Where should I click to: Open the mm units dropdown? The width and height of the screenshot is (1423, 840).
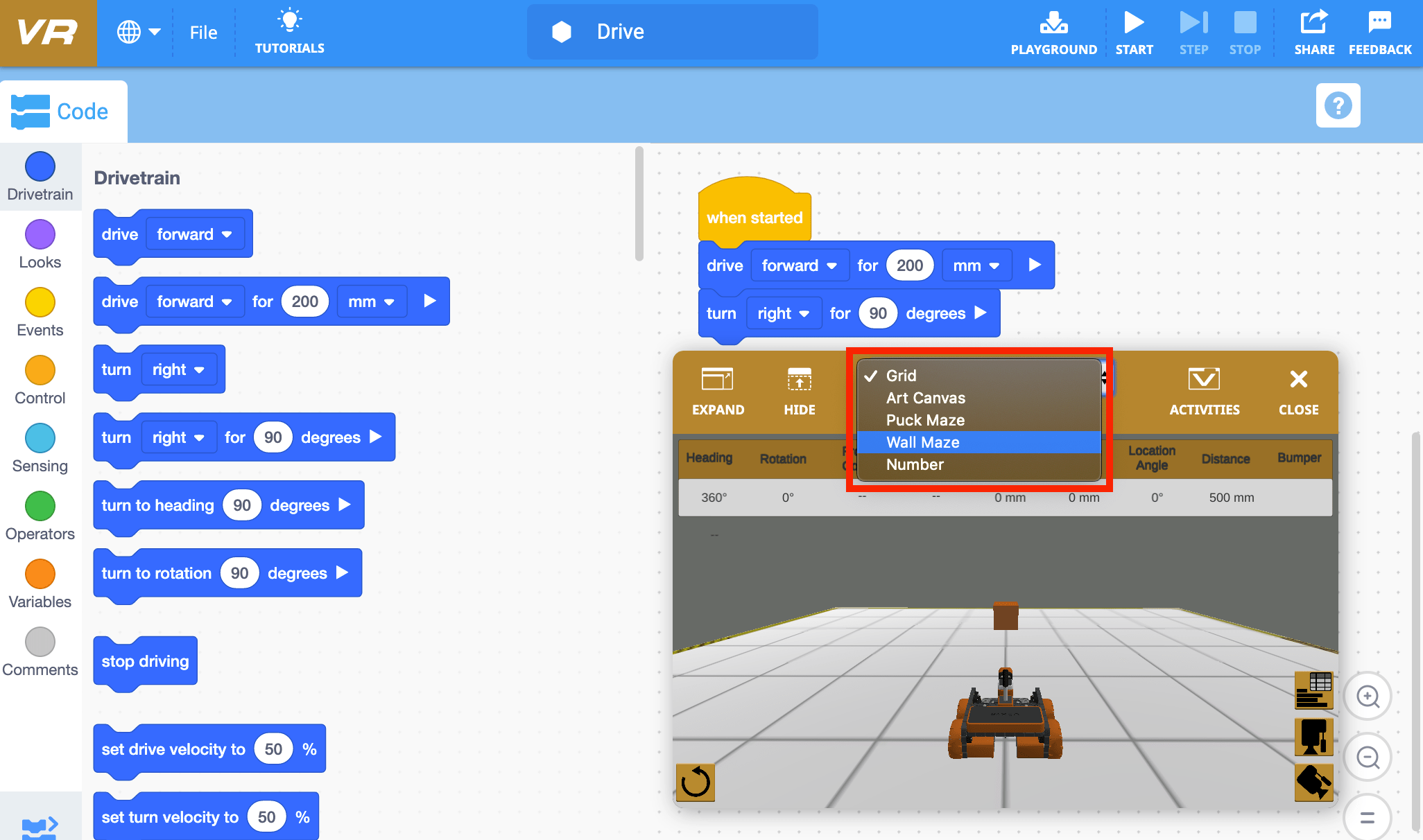pyautogui.click(x=976, y=265)
